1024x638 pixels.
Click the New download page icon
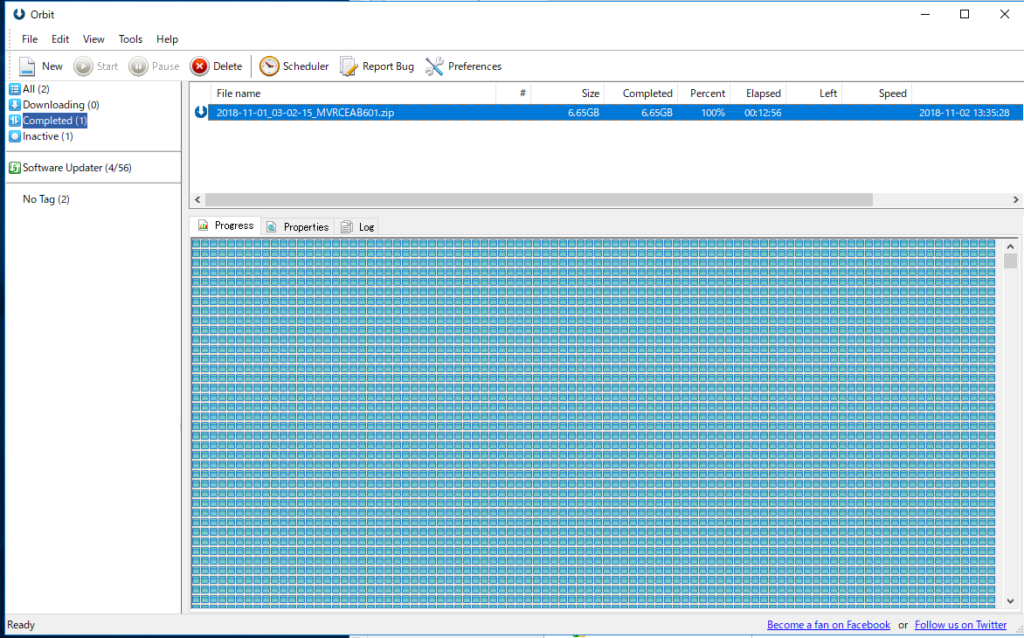click(x=27, y=66)
